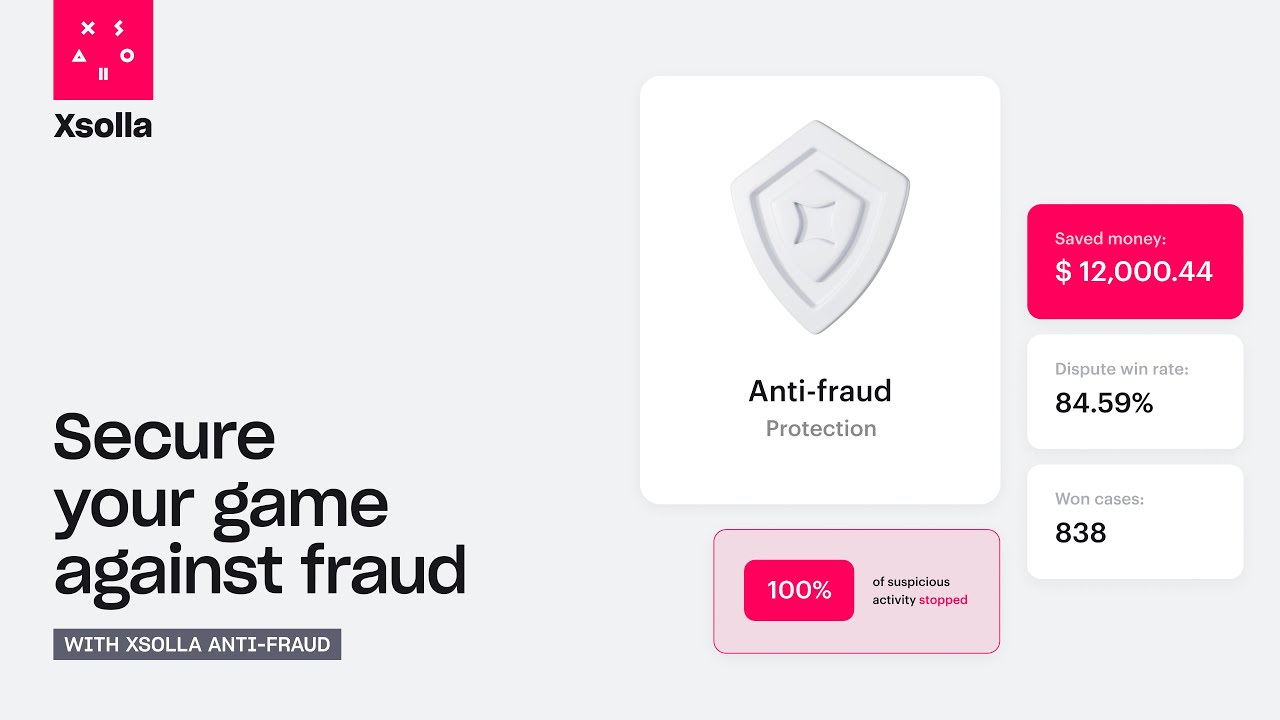Viewport: 1280px width, 720px height.
Task: Click the Anti-fraud card title
Action: pos(820,390)
